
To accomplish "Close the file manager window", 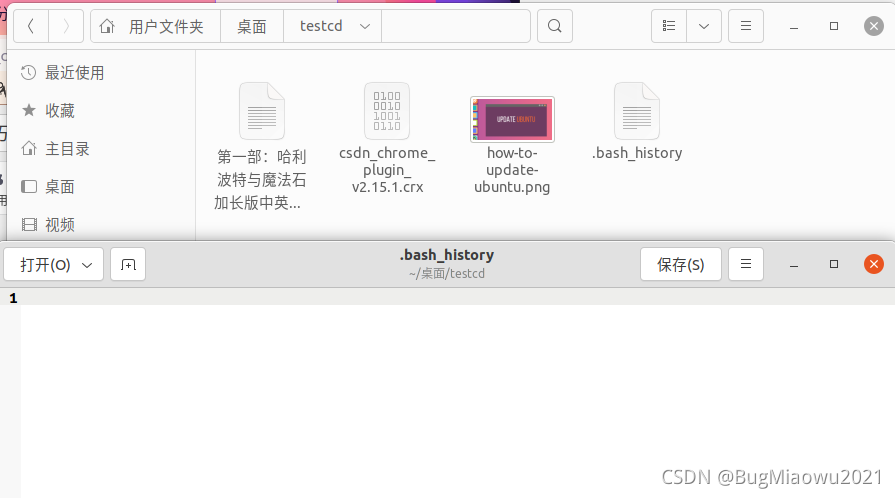I will [874, 26].
